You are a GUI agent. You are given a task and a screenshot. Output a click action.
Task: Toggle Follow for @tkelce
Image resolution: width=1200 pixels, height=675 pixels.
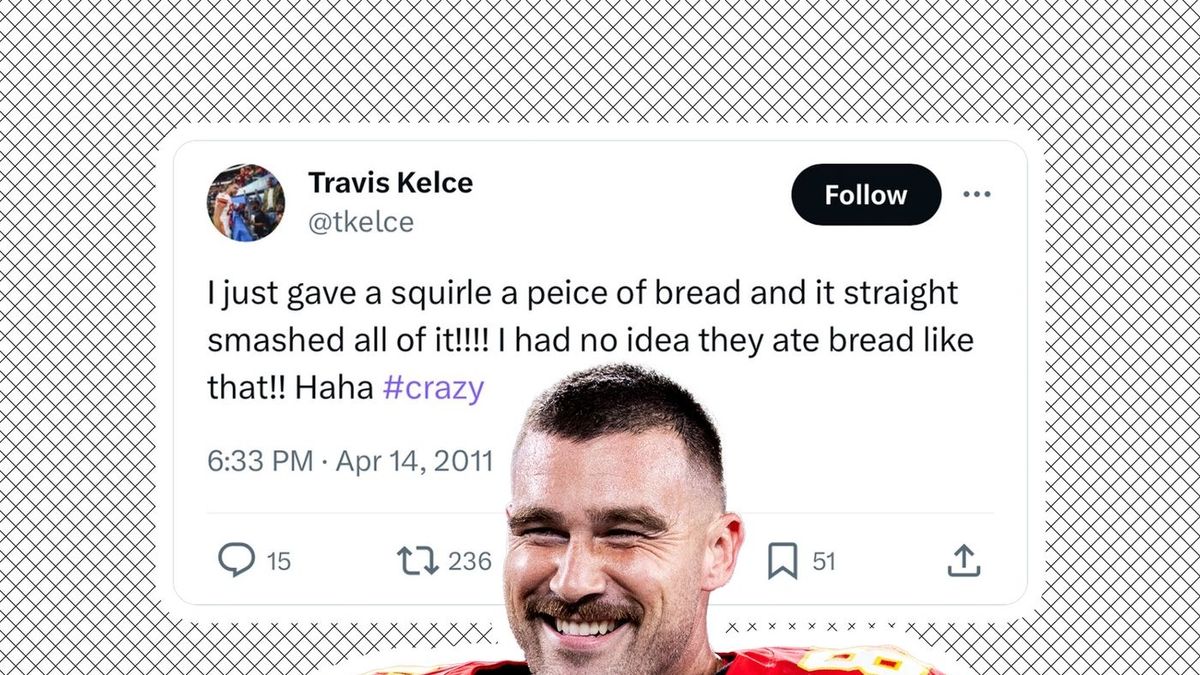pyautogui.click(x=865, y=195)
